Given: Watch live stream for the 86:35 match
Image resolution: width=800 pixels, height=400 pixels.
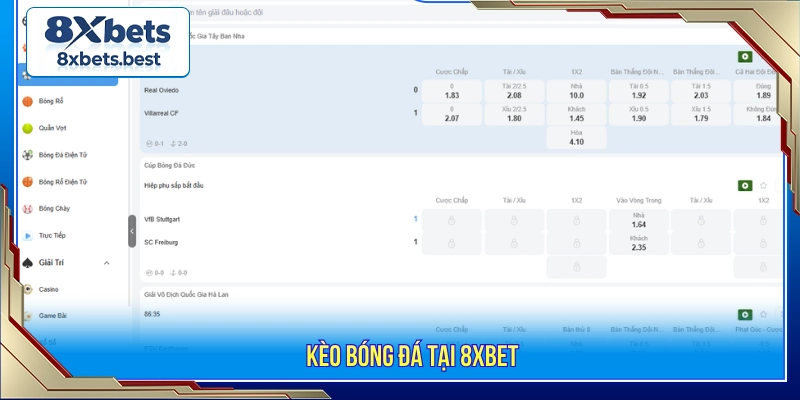Looking at the screenshot, I should [745, 315].
